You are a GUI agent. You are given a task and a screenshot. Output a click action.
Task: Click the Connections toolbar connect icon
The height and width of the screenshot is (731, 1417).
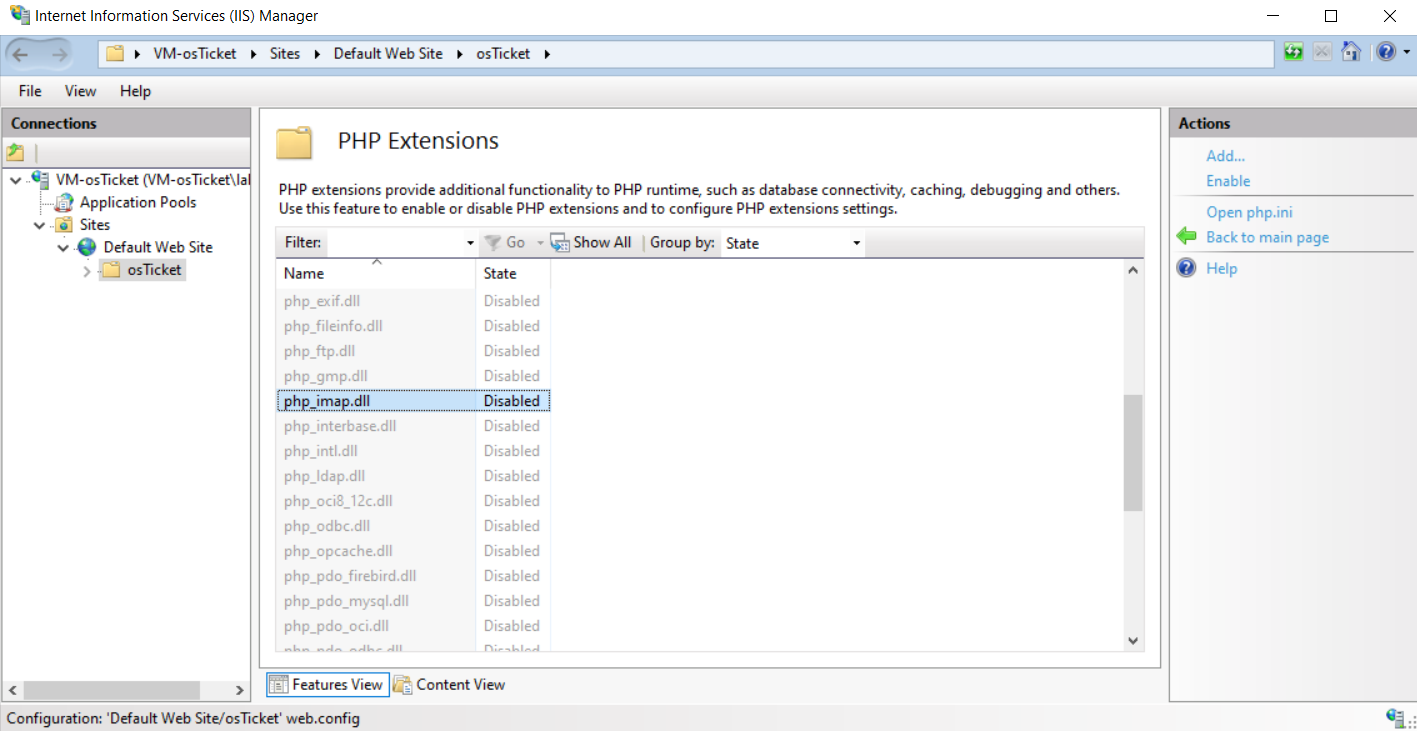(x=15, y=153)
